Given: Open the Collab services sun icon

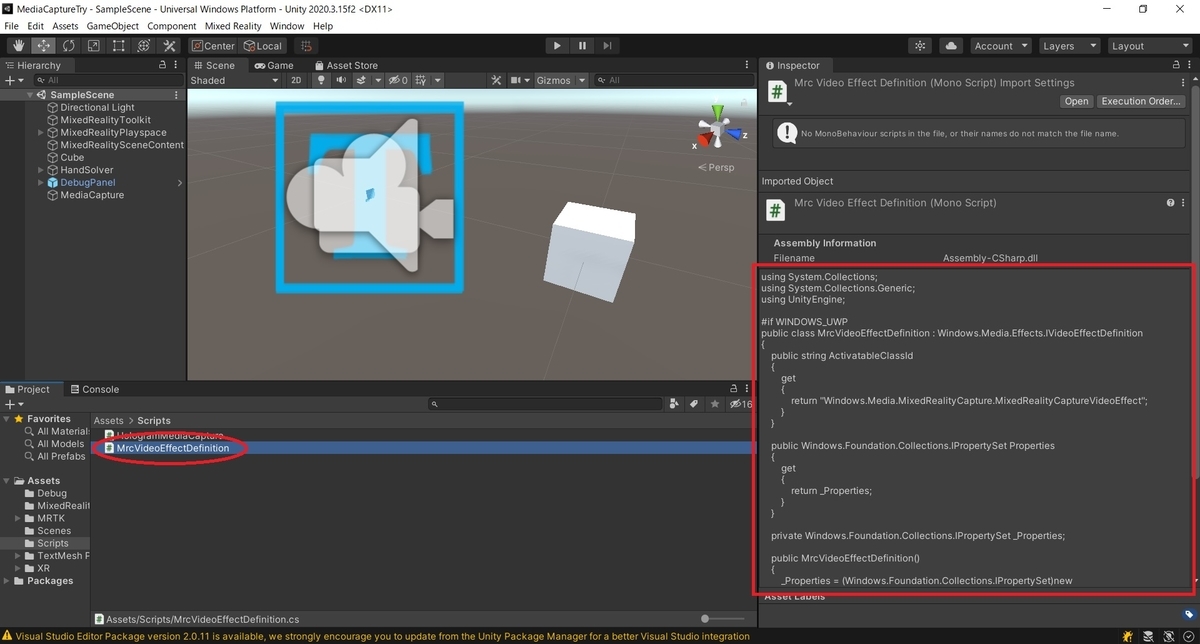Looking at the screenshot, I should click(x=921, y=46).
